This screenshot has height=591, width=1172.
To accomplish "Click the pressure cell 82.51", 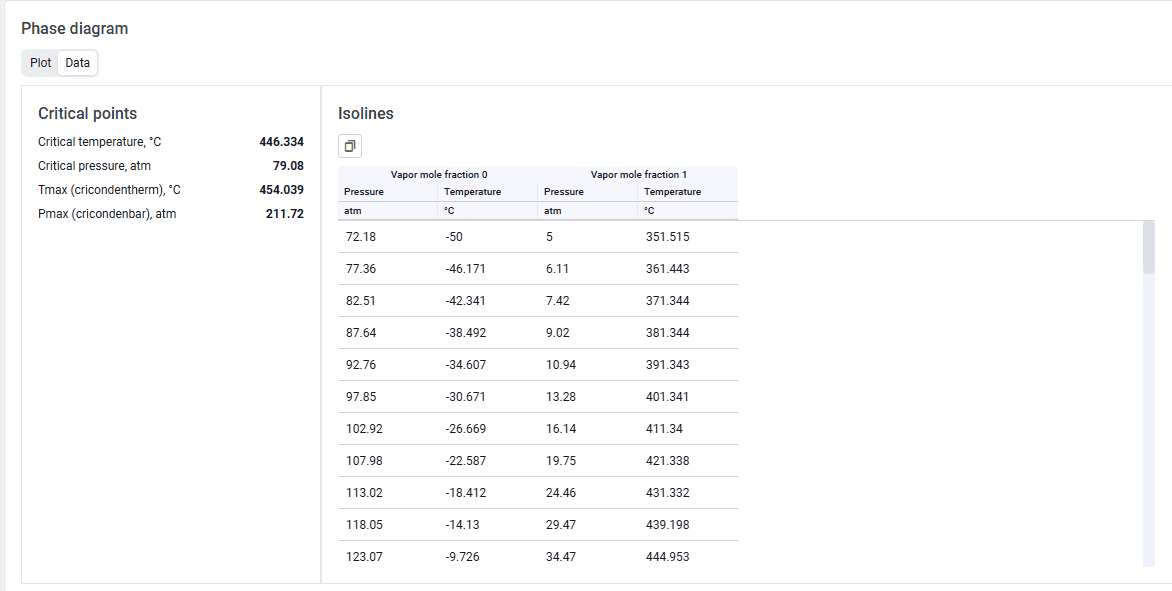I will (388, 301).
